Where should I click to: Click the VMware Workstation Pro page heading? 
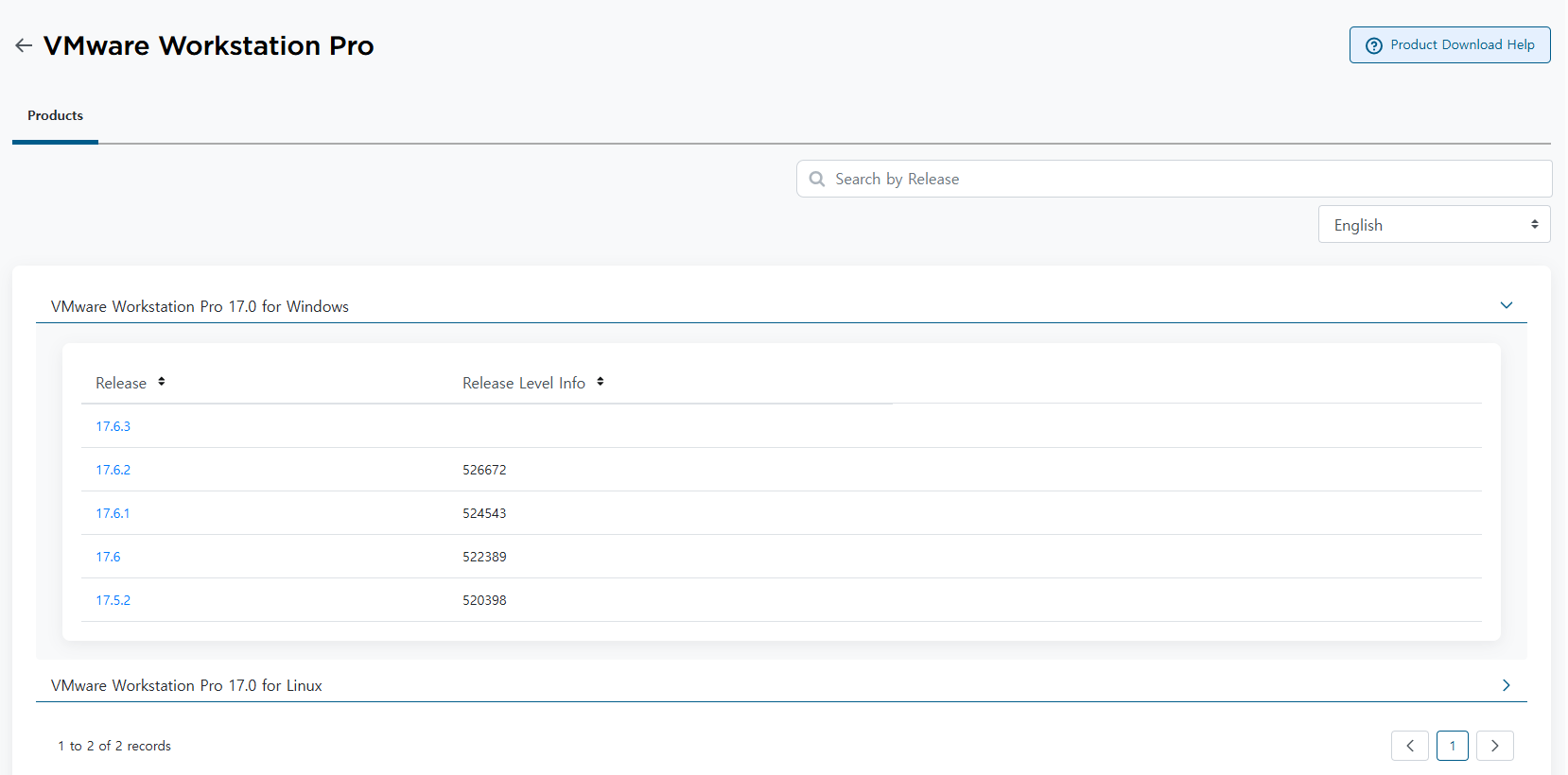[209, 45]
